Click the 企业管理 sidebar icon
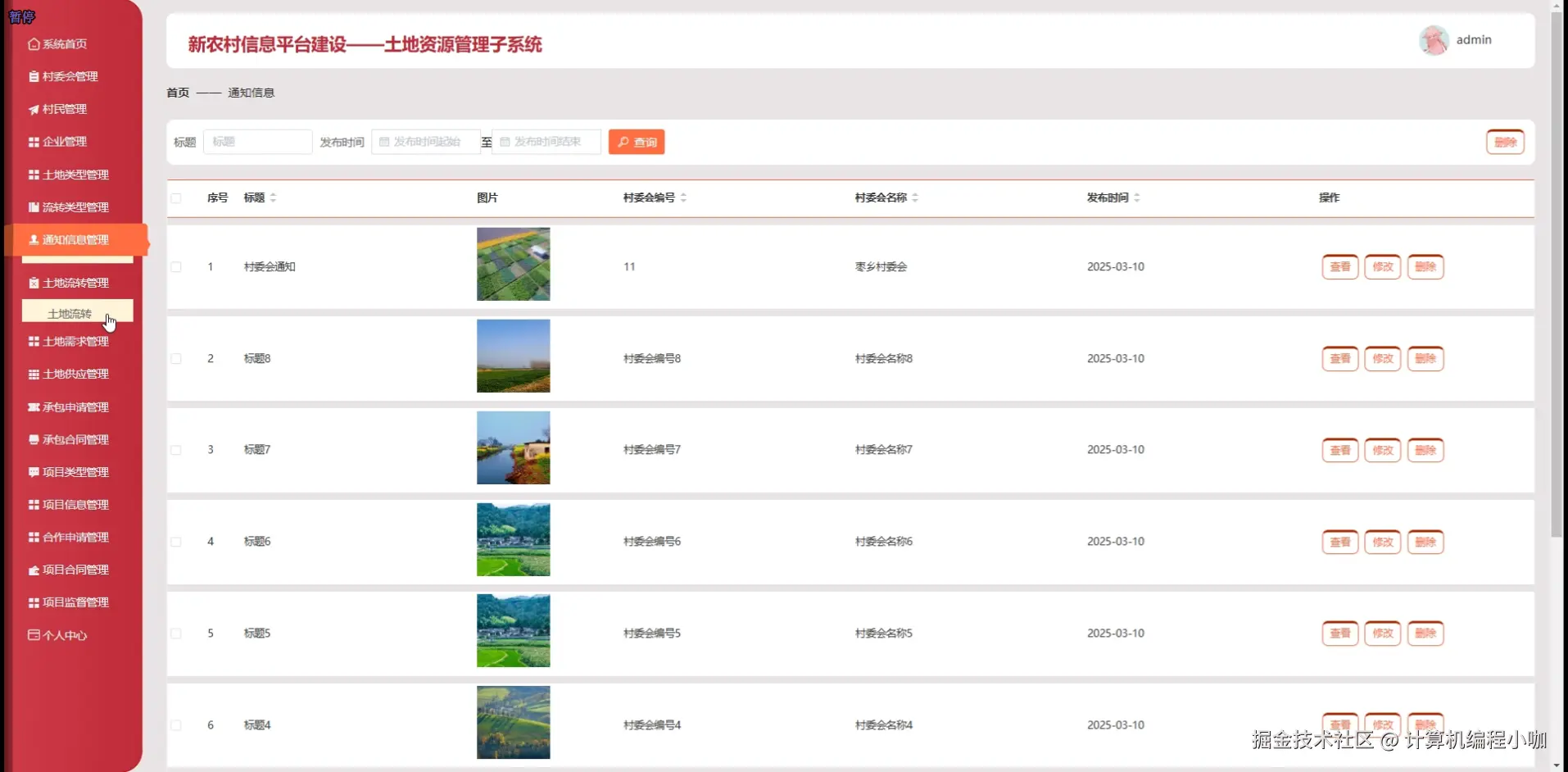 coord(33,141)
